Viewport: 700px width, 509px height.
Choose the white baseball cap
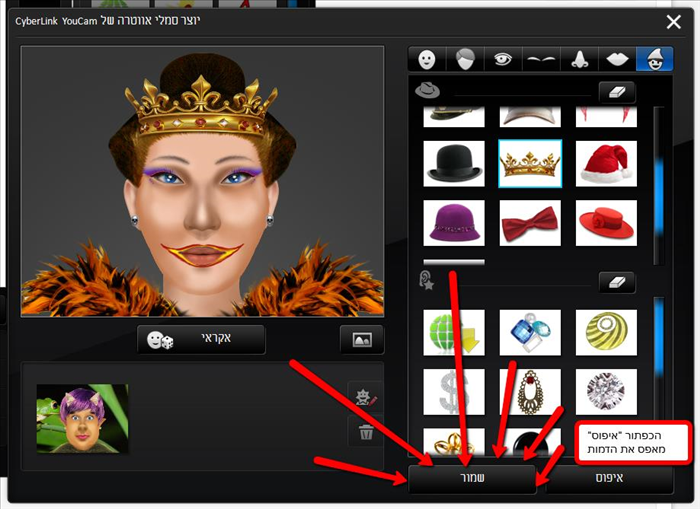(530, 117)
